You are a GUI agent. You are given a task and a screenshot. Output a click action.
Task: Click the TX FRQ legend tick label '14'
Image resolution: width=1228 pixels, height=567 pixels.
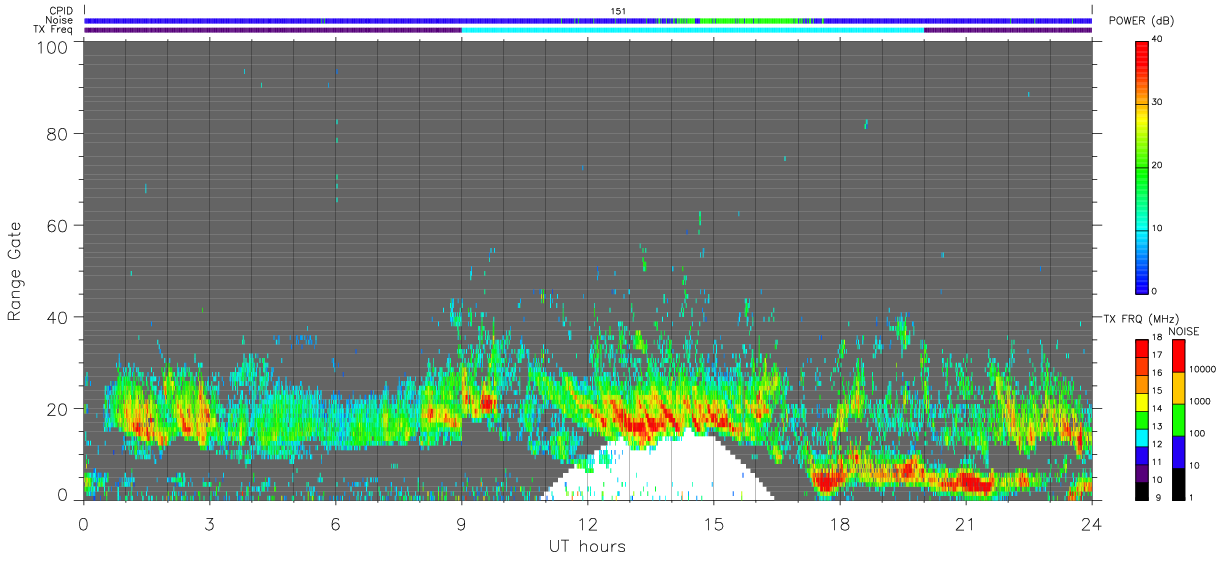[x=1157, y=408]
